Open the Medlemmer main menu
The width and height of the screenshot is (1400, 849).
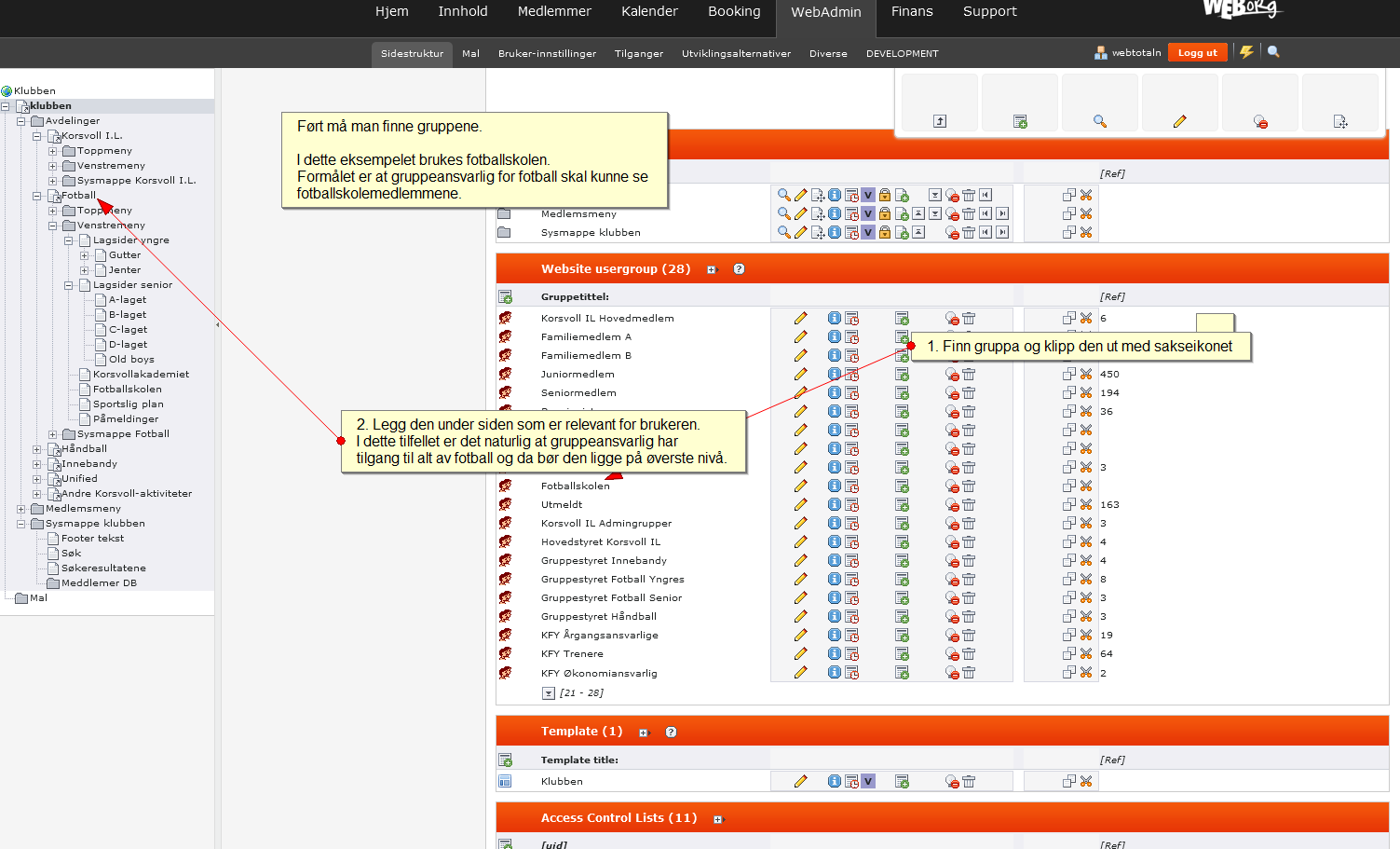(x=554, y=11)
